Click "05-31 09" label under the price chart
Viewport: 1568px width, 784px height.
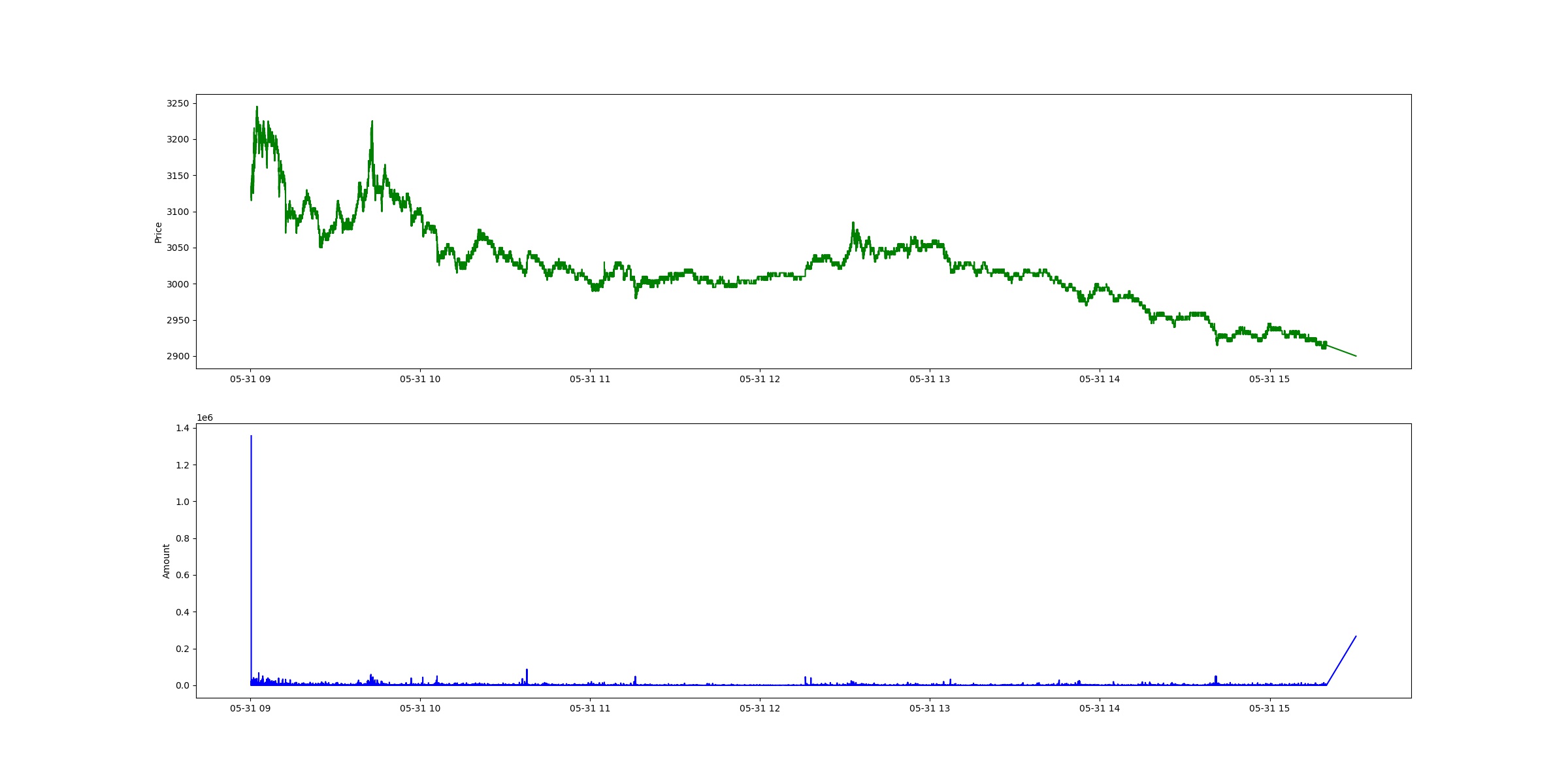click(250, 379)
